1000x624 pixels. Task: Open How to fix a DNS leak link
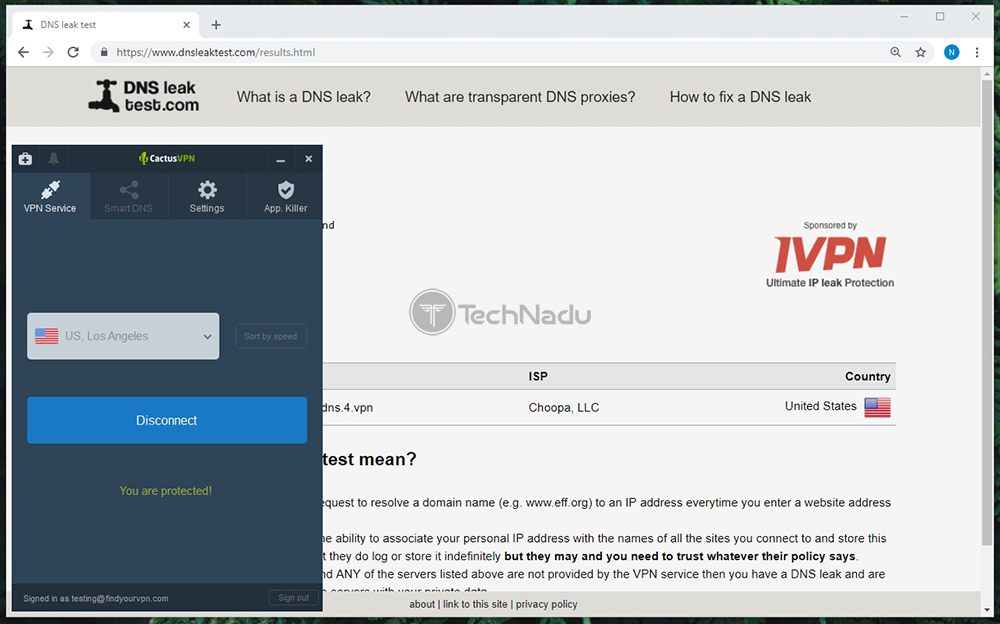740,97
